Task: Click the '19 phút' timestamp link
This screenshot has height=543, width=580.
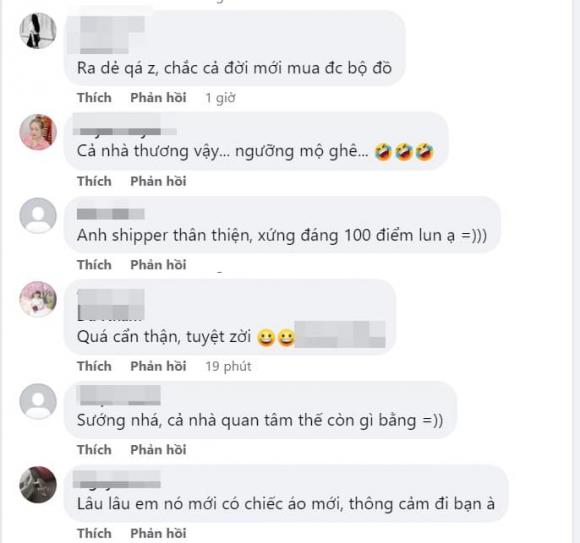Action: pos(228,367)
